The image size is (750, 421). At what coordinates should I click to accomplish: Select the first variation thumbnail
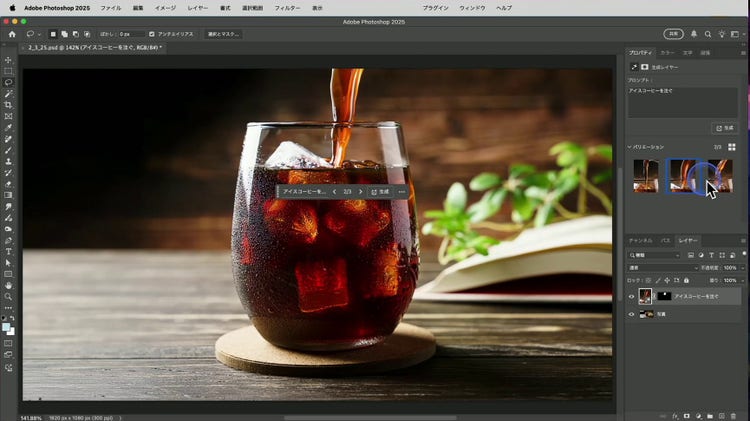coord(646,176)
